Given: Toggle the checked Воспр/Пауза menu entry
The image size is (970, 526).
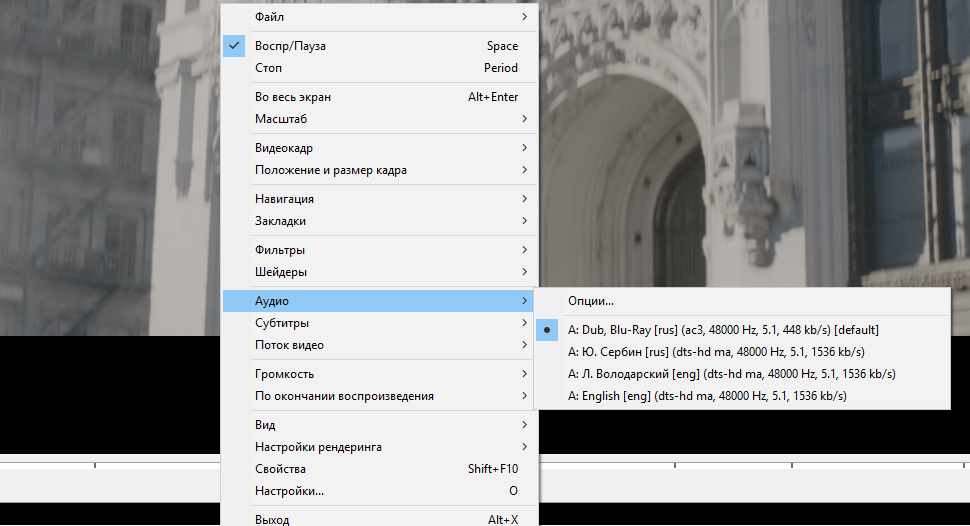Looking at the screenshot, I should (290, 46).
